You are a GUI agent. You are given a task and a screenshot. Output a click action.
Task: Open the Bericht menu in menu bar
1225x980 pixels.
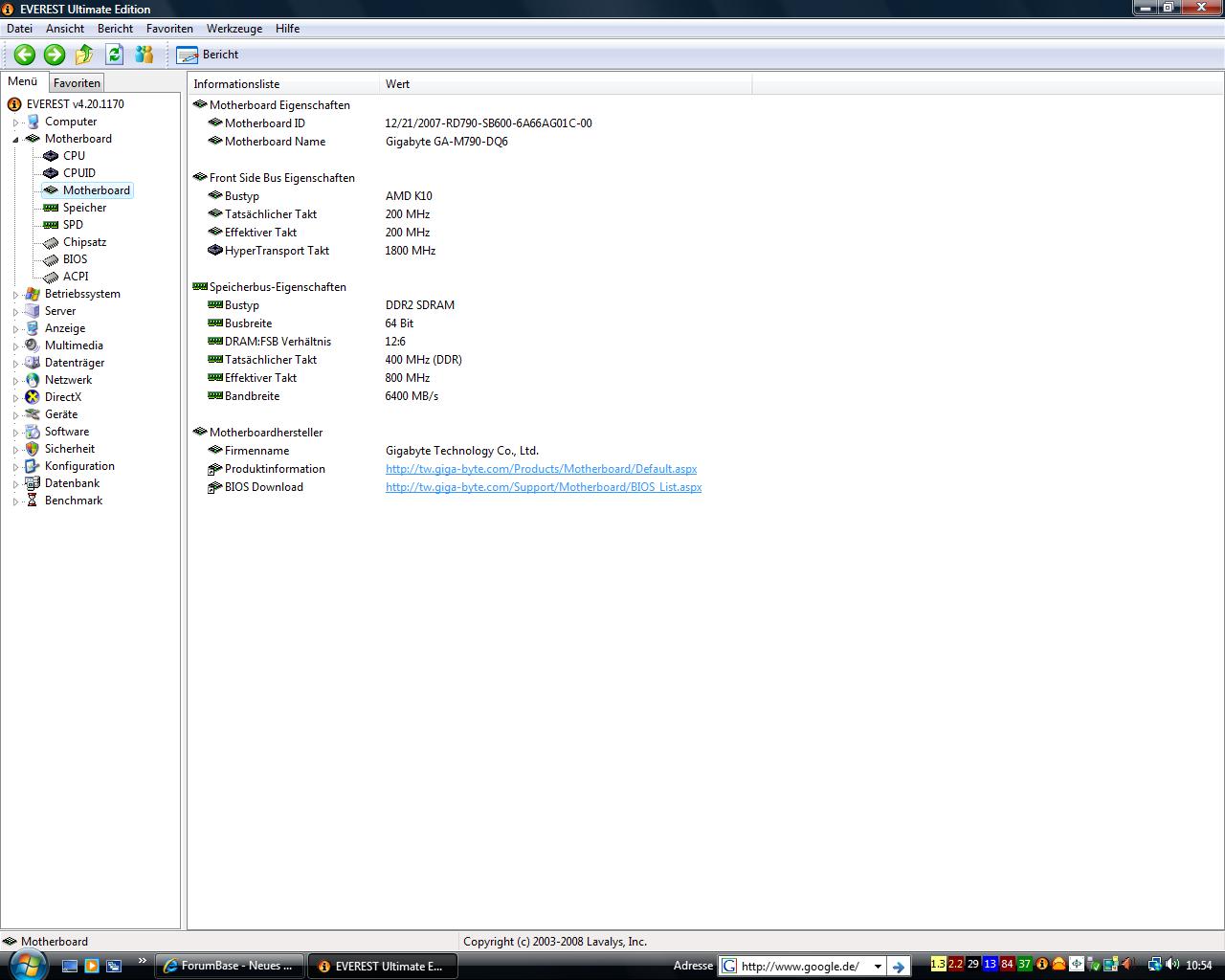click(x=115, y=29)
